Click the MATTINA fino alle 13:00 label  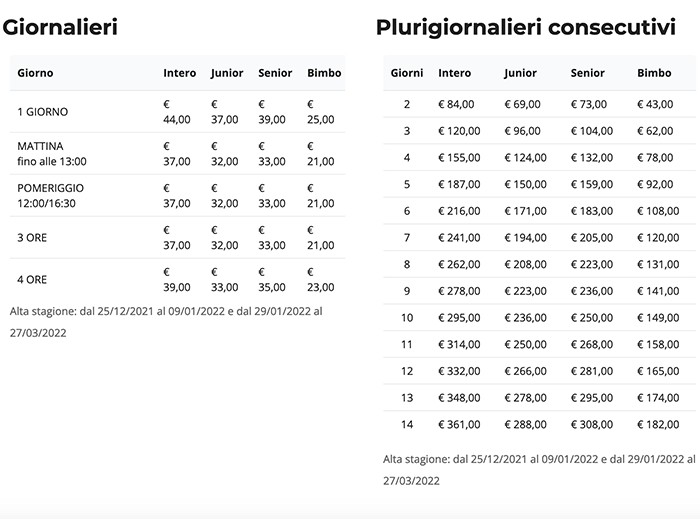[52, 153]
